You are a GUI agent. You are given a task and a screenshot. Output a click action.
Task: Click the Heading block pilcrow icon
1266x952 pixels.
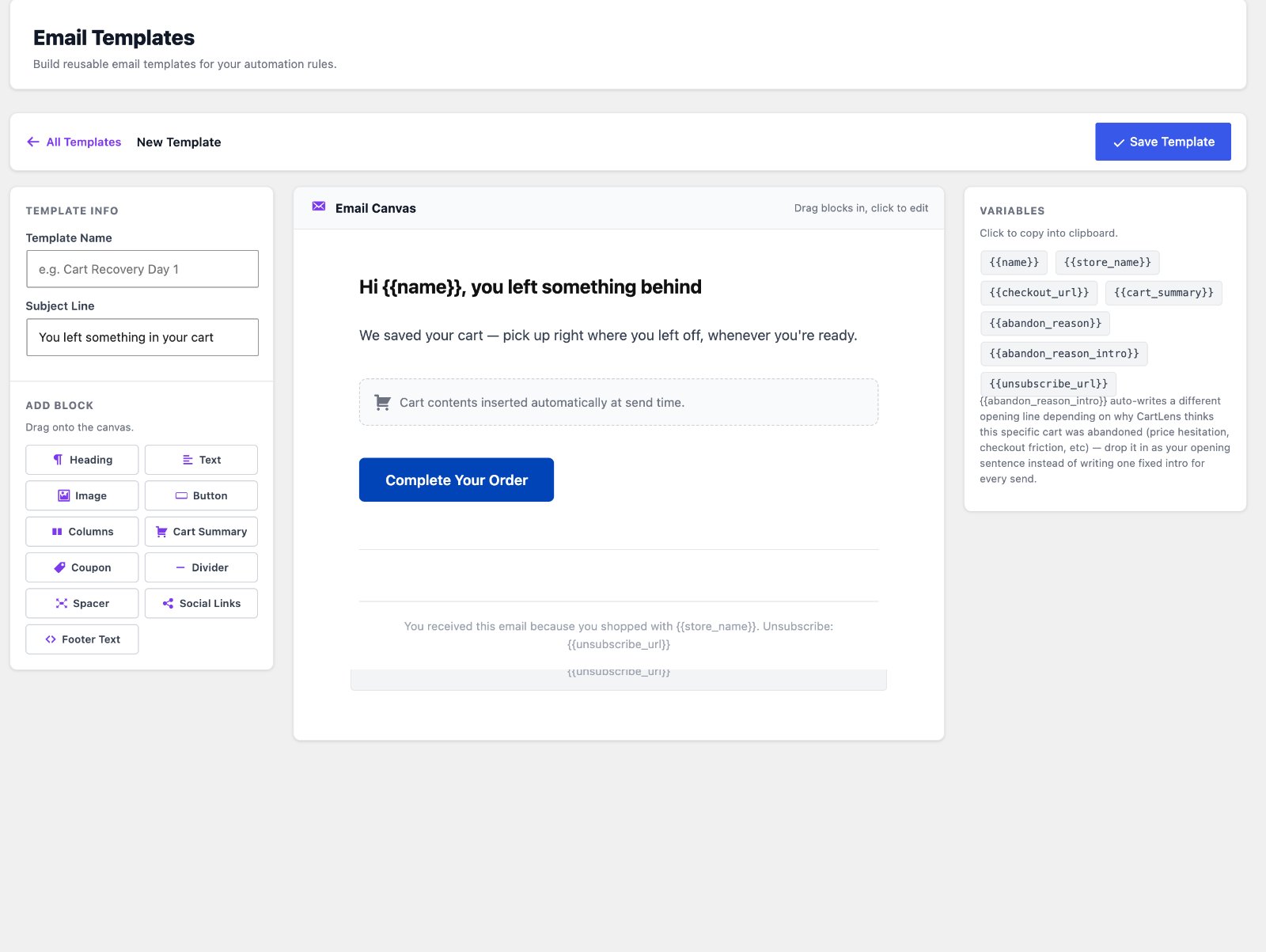pos(58,460)
